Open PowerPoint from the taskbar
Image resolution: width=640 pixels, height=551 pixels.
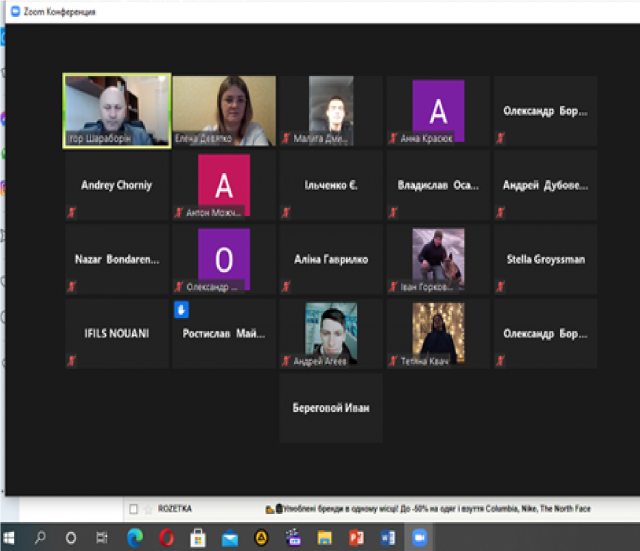[x=356, y=538]
